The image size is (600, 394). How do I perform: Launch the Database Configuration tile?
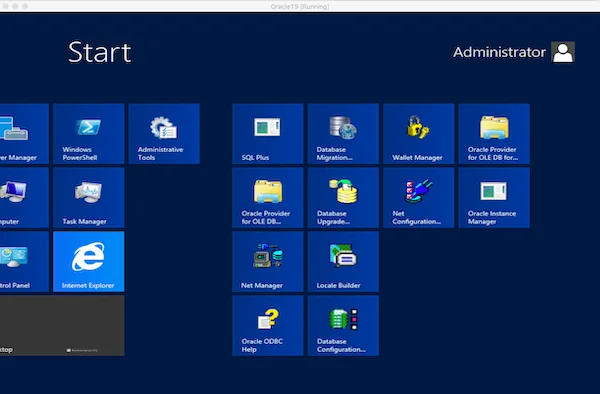click(x=343, y=325)
